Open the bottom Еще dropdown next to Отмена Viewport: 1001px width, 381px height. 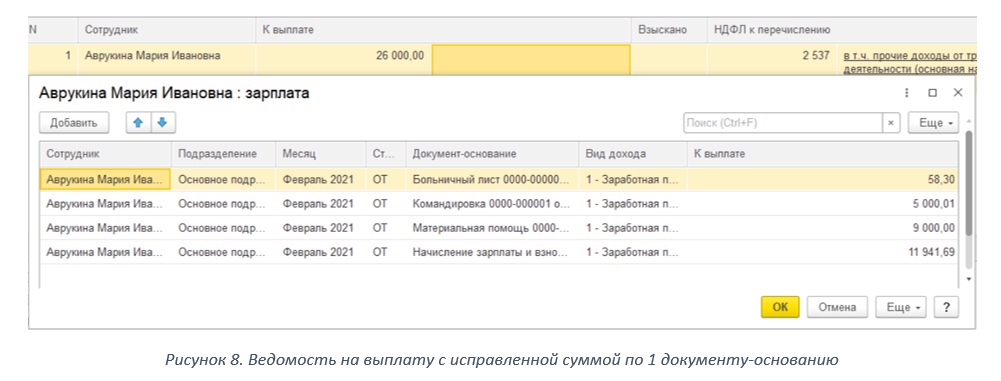(901, 307)
